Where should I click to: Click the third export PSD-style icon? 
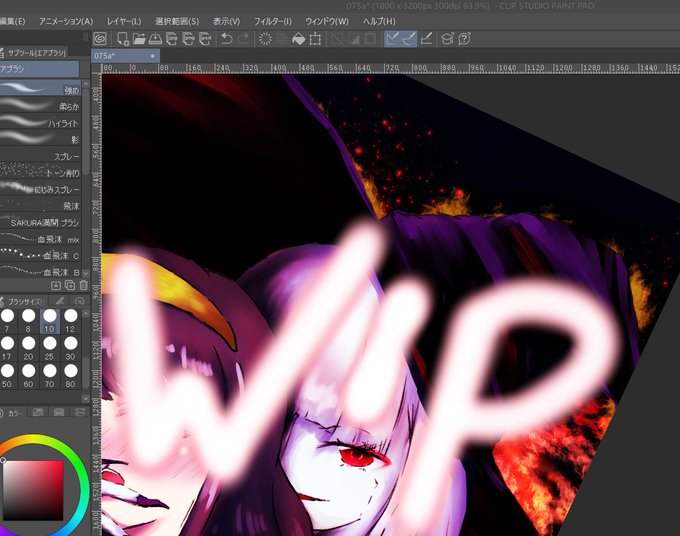[x=205, y=39]
